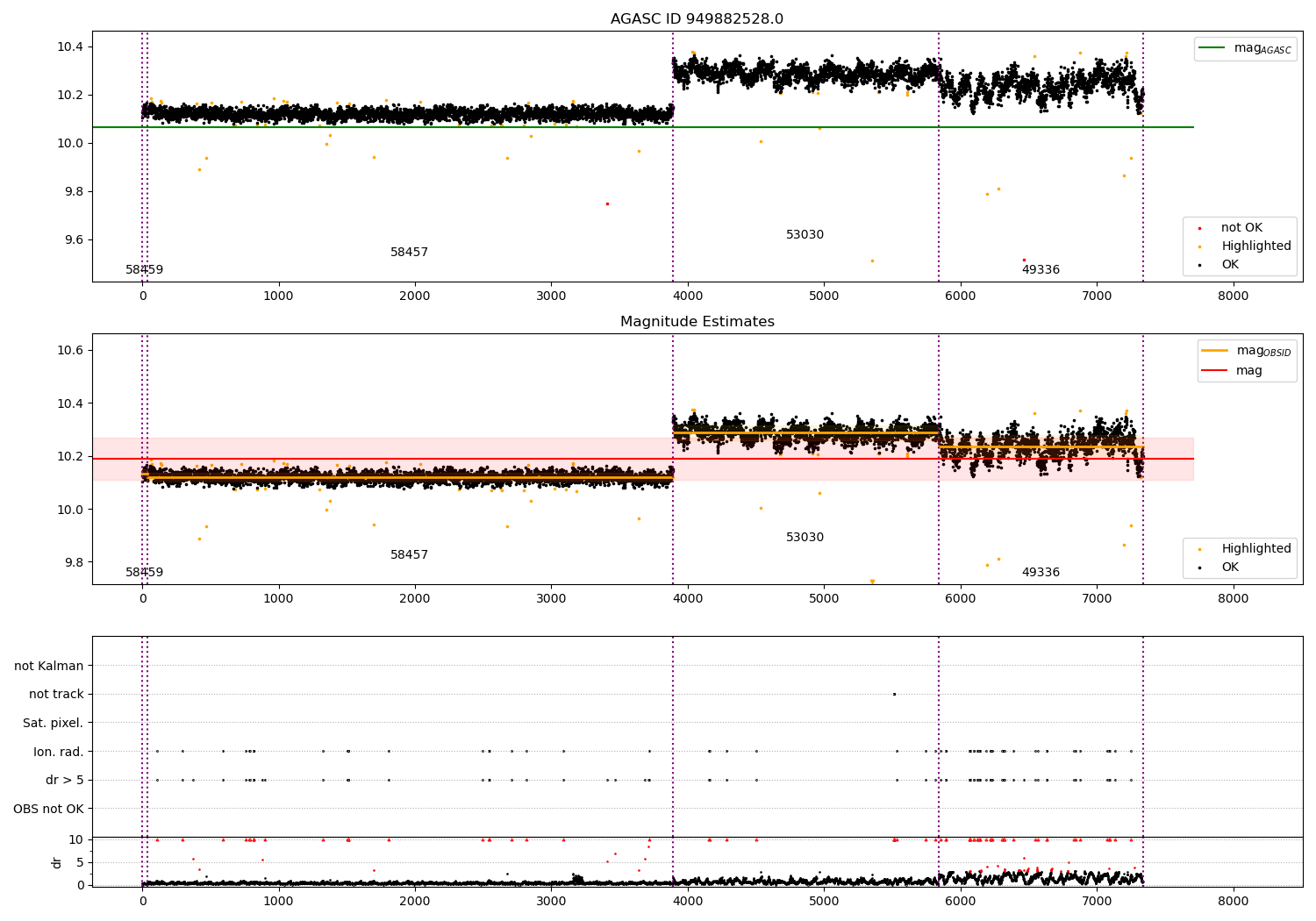Click the green mag AGASC line in the top plot
The image size is (1316, 921).
(x=643, y=127)
